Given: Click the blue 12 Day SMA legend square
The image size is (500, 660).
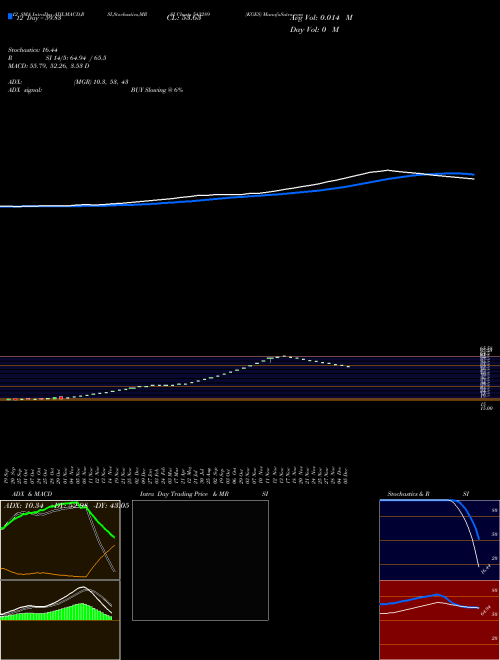Looking at the screenshot, I should click(11, 16).
